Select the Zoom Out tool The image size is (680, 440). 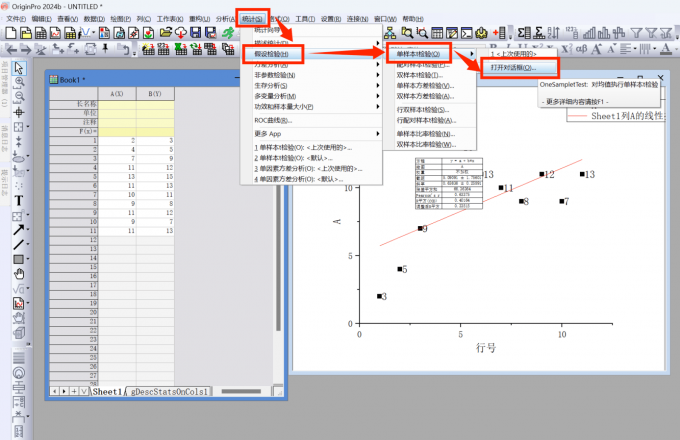20,97
